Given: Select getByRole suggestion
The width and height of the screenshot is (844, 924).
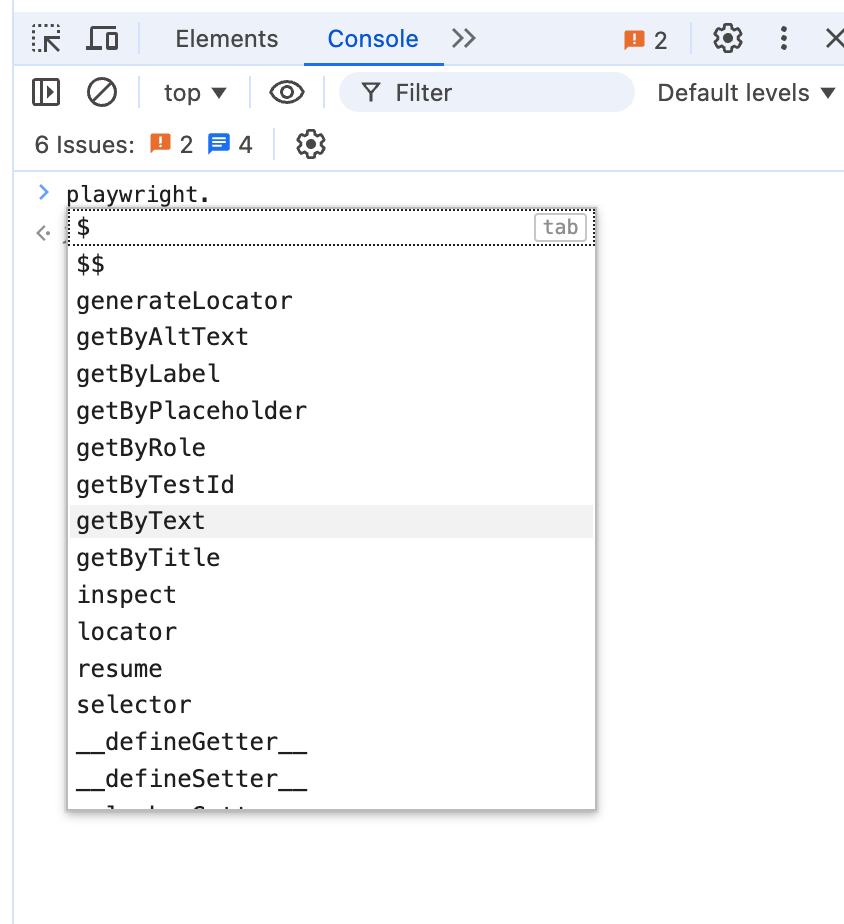Looking at the screenshot, I should tap(332, 448).
